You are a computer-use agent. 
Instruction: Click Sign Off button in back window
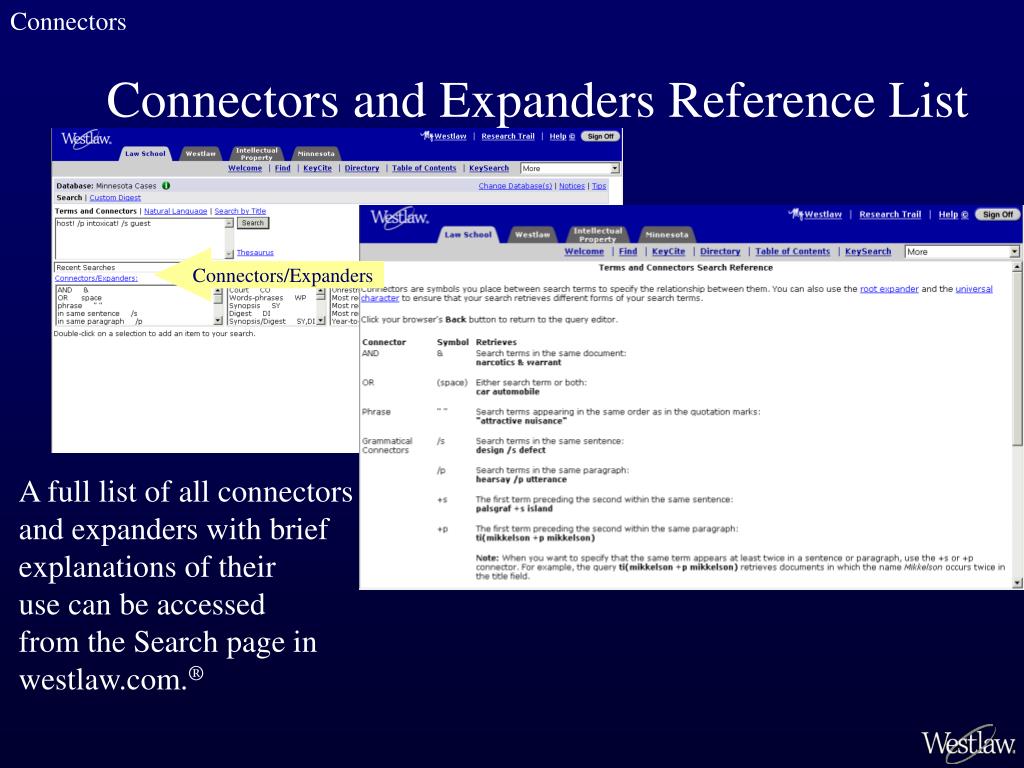600,136
